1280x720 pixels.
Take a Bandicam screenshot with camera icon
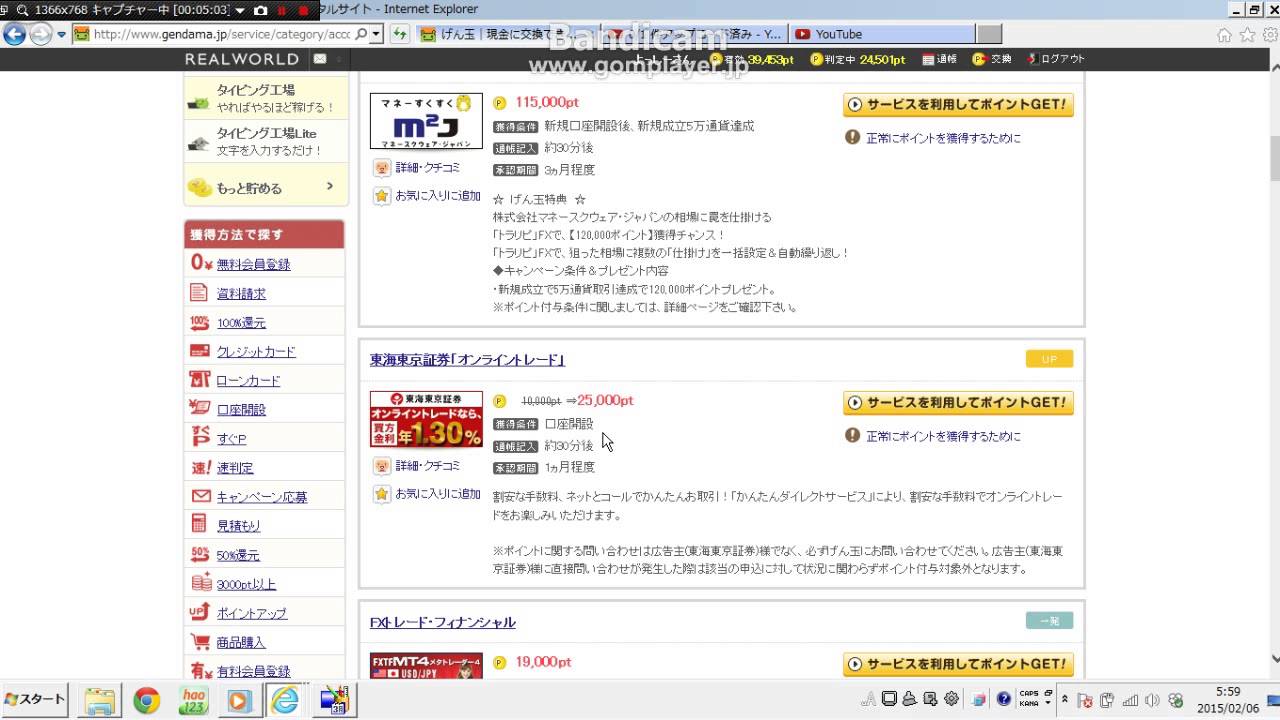[260, 10]
